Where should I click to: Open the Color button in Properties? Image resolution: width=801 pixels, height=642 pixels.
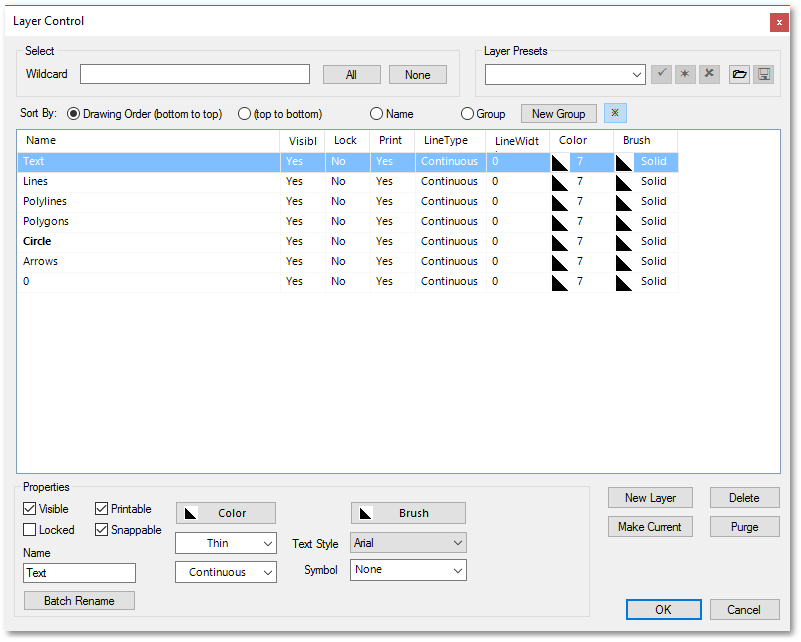pos(226,513)
